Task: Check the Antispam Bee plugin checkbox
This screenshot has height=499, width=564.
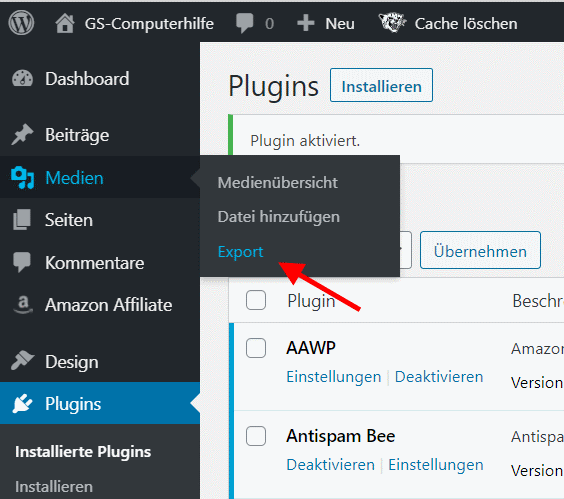Action: tap(256, 436)
